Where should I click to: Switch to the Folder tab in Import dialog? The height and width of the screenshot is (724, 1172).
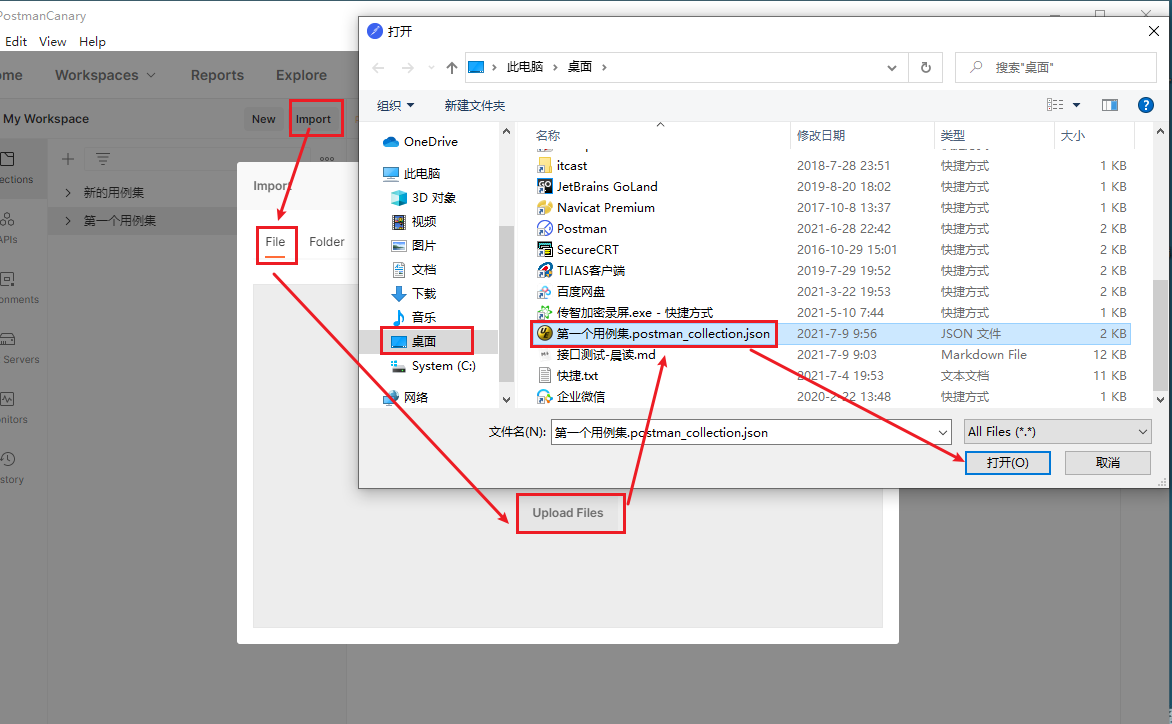[327, 241]
